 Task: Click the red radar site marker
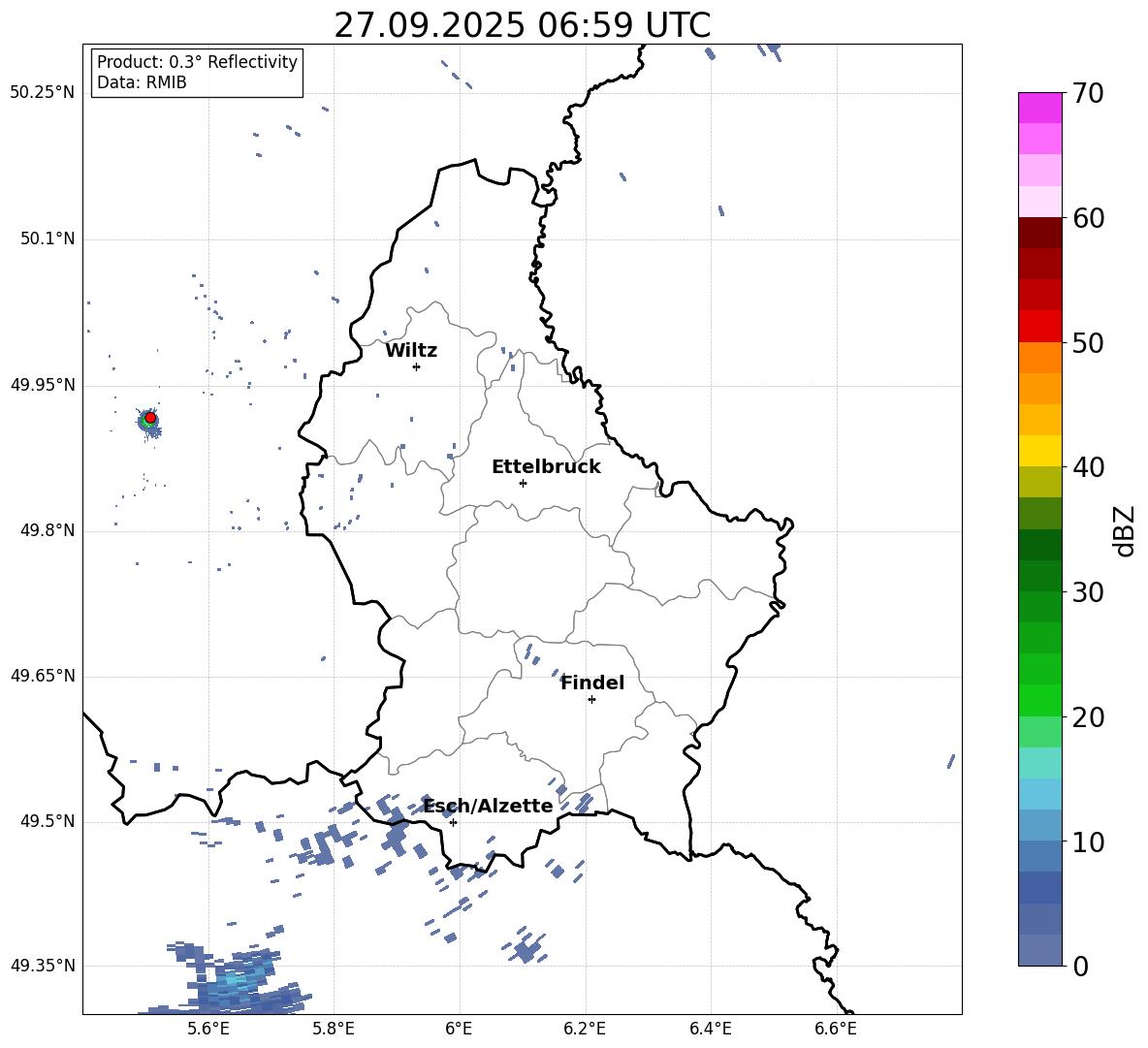point(150,418)
